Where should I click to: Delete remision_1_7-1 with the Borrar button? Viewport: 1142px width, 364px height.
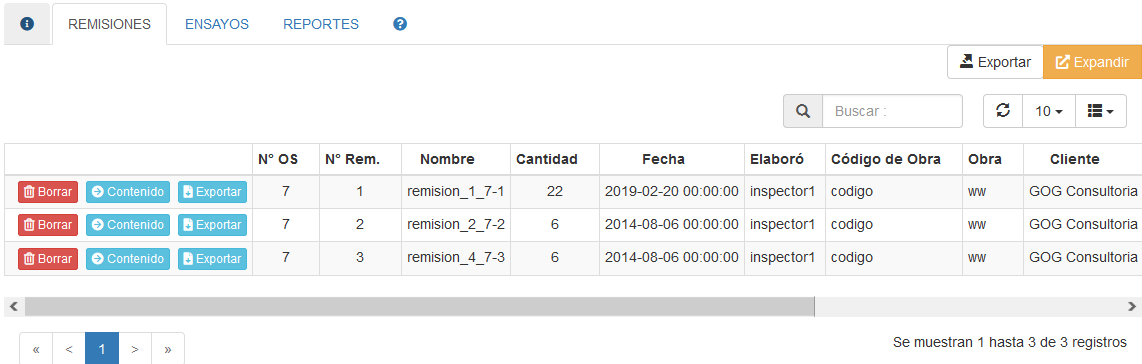48,192
